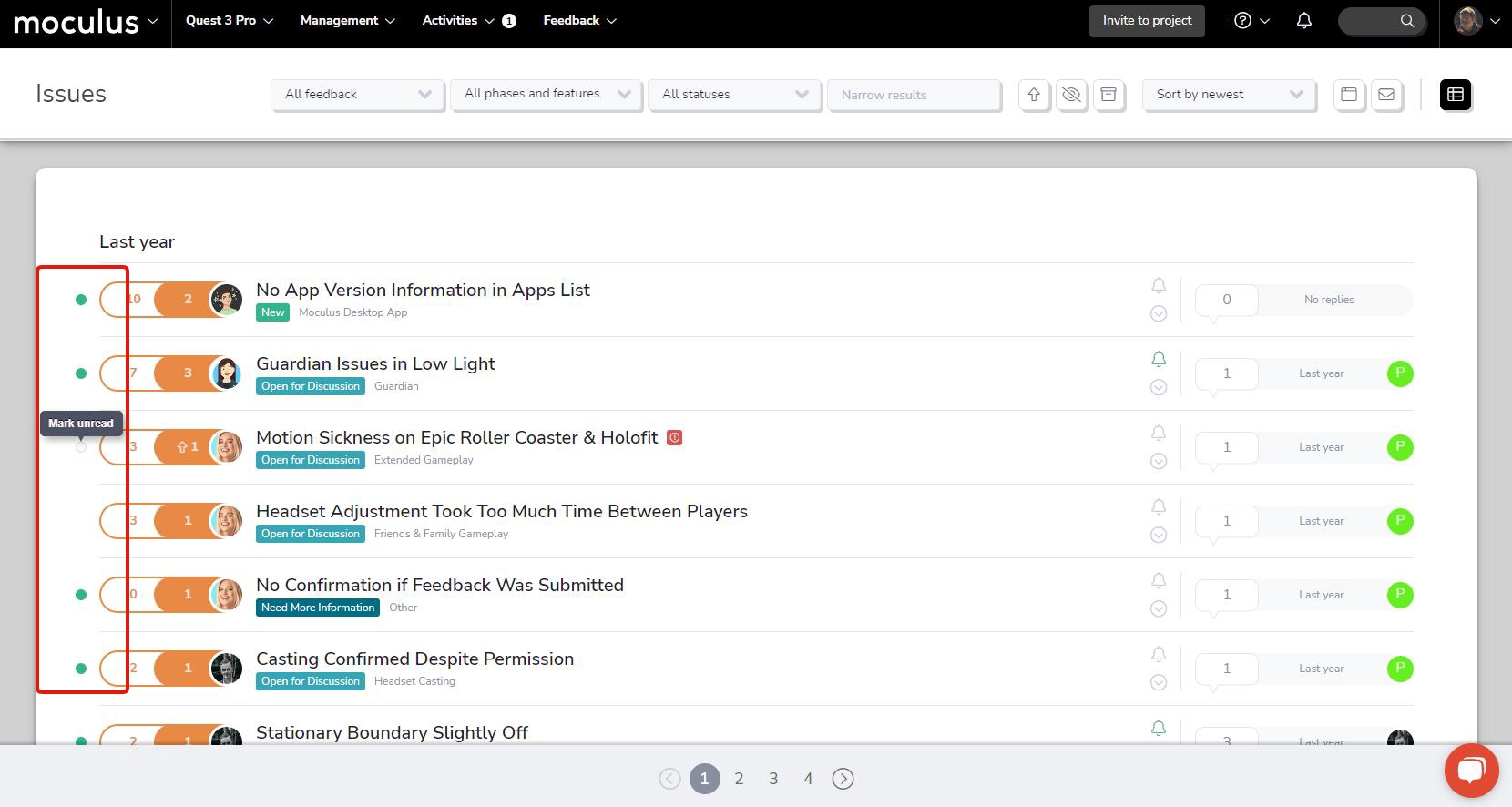This screenshot has width=1512, height=807.
Task: Open the Sort by newest dropdown
Action: (x=1229, y=95)
